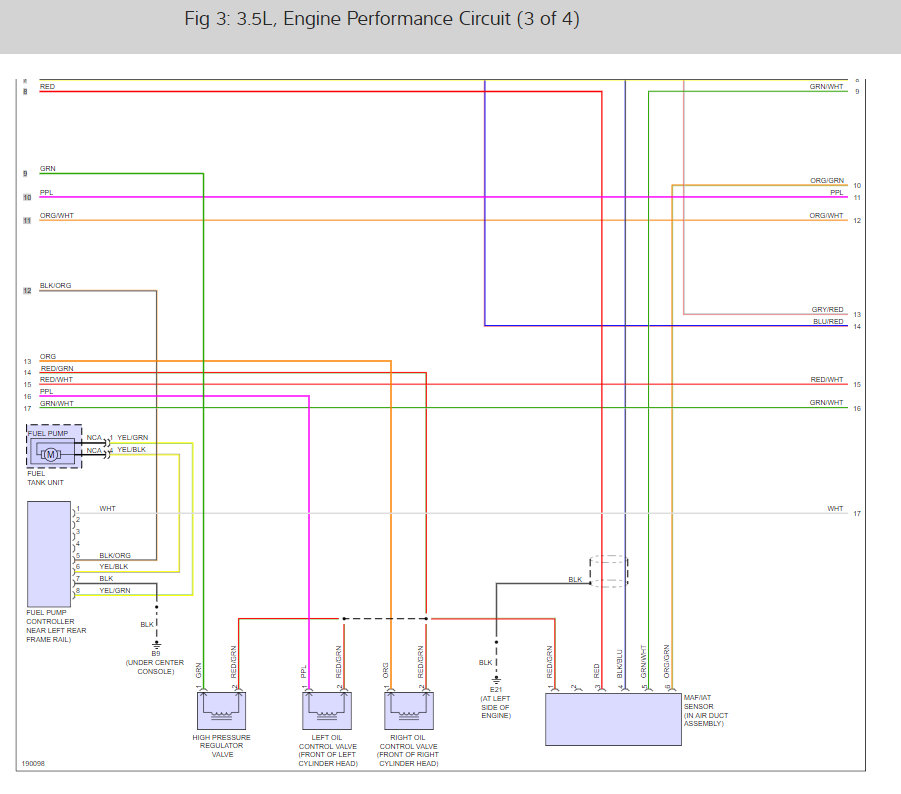Click the MAF/IAT sensor component box
The width and height of the screenshot is (901, 794).
coord(613,719)
